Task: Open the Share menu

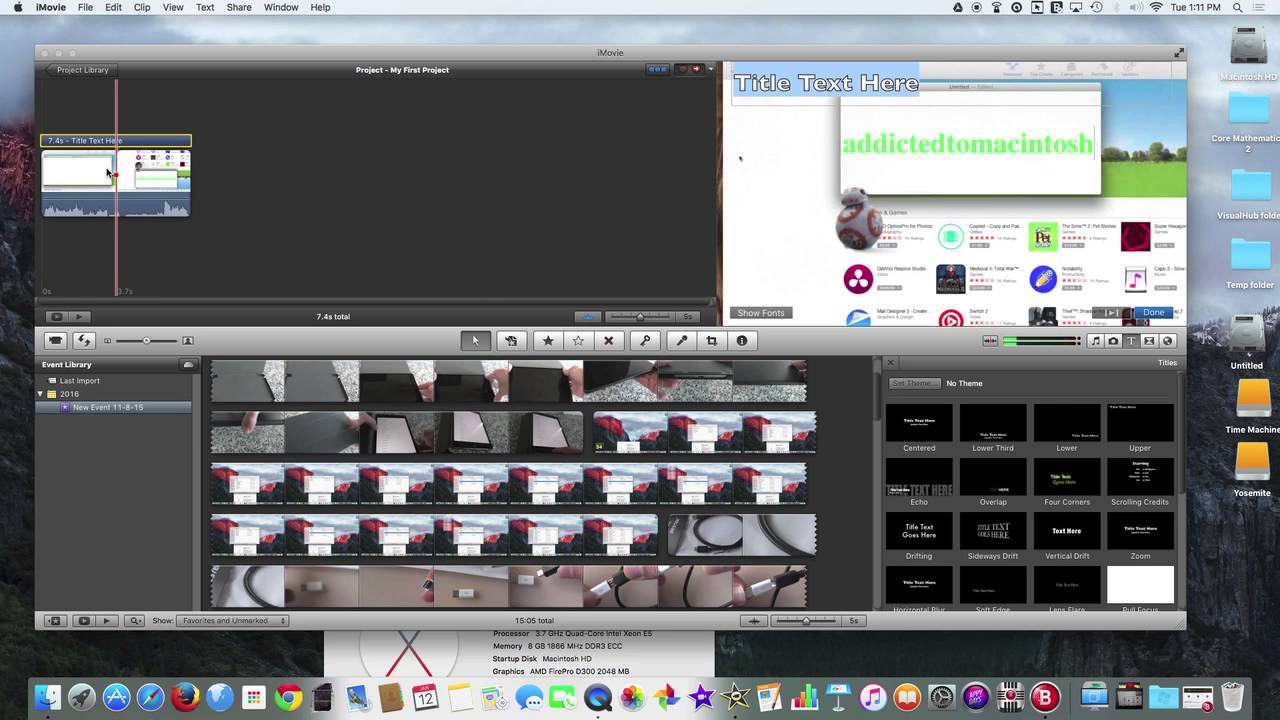Action: [239, 7]
